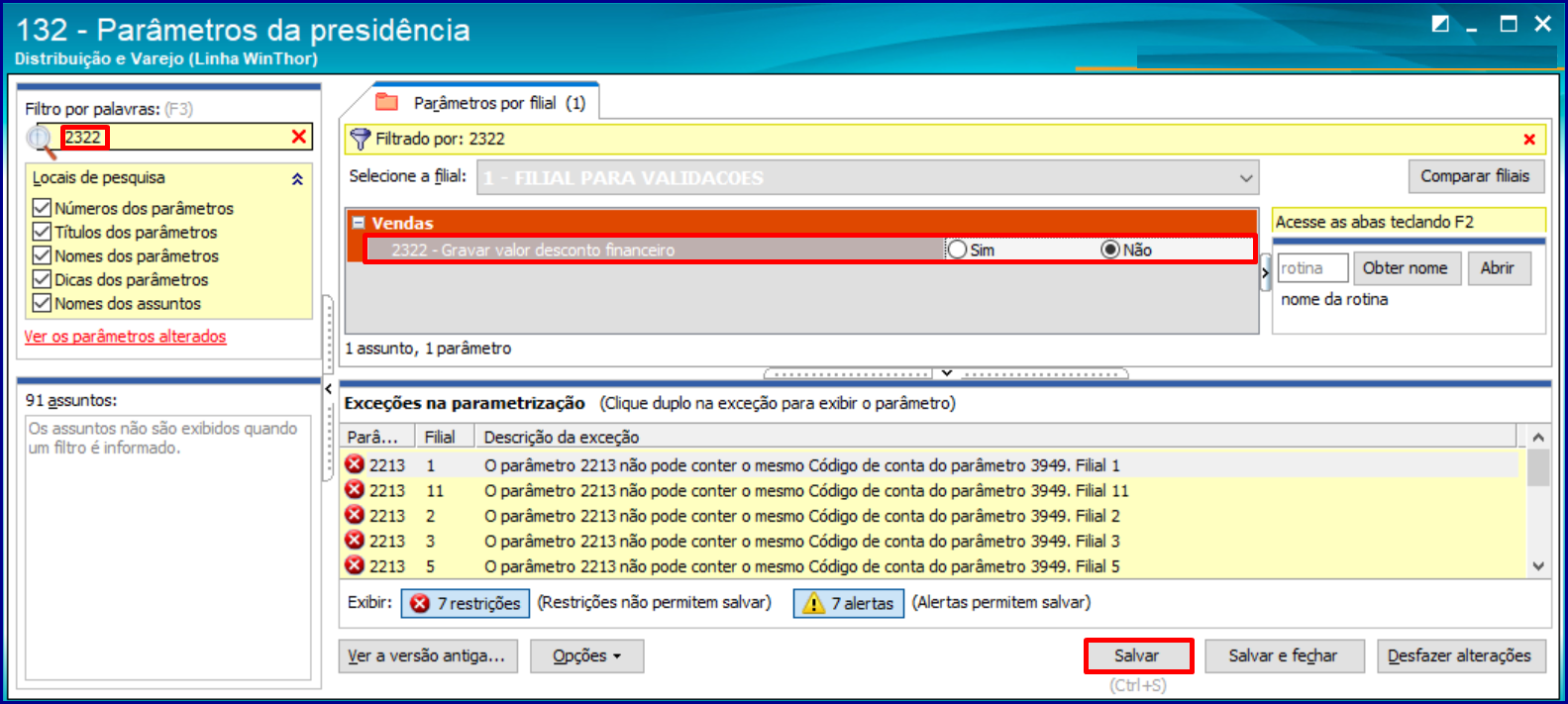Click the 'Acesse as abas teclando F2' hint

[1374, 222]
